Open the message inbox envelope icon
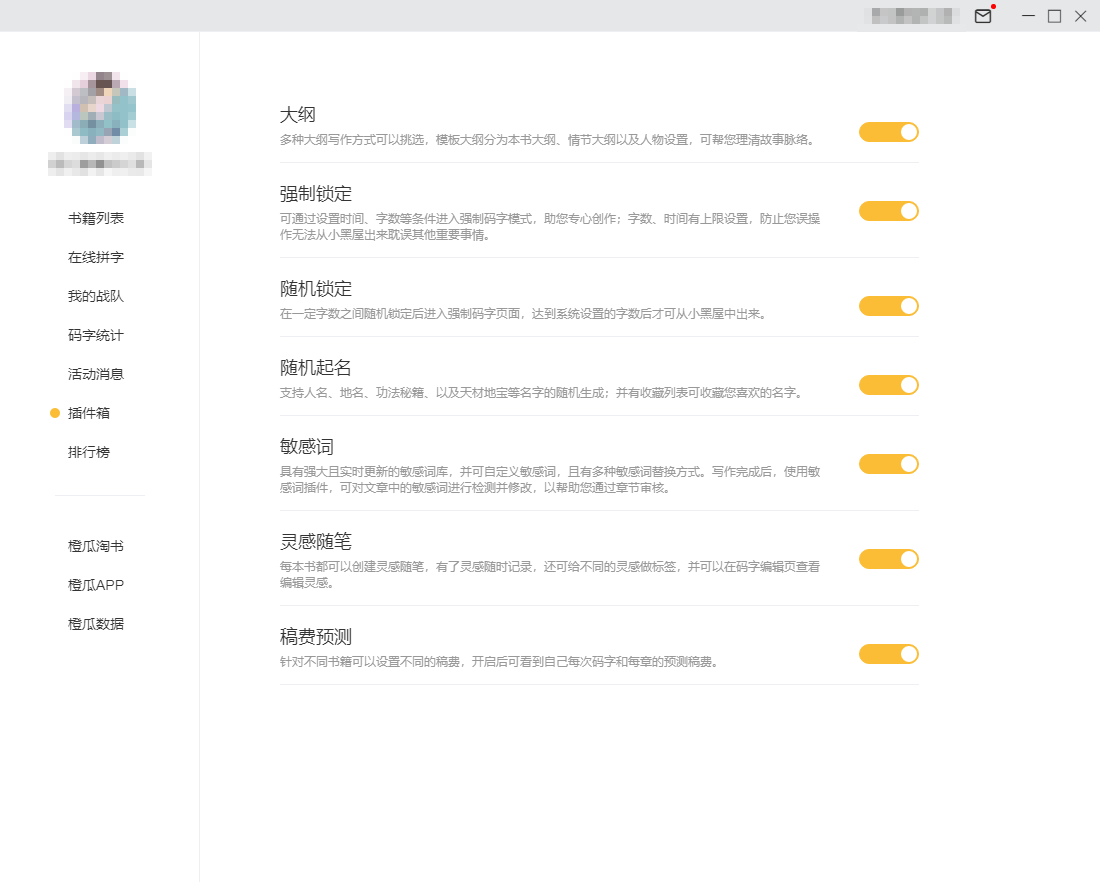The image size is (1100, 882). tap(982, 16)
